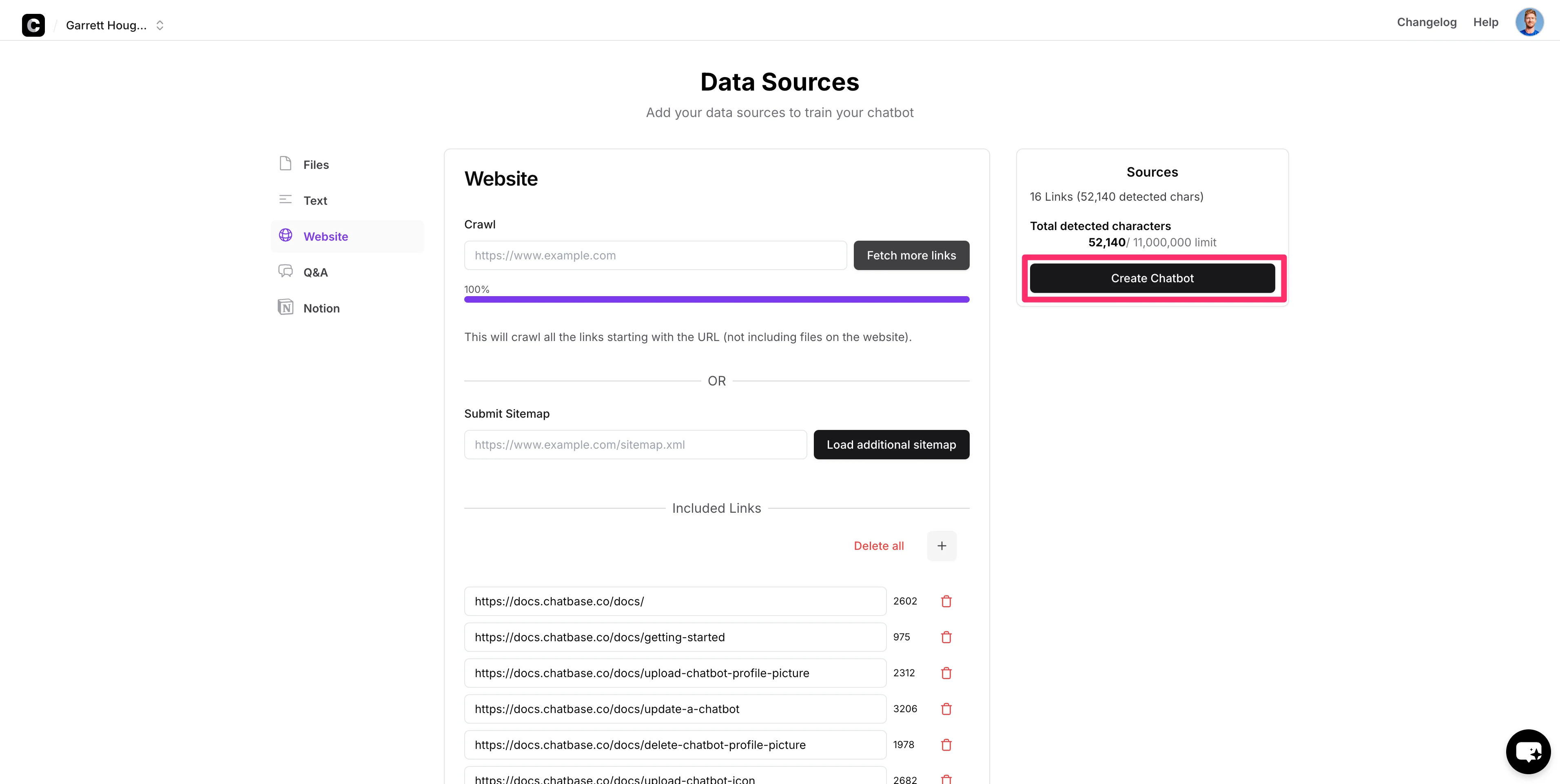Focus the crawl URL input field
The width and height of the screenshot is (1560, 784).
point(655,255)
